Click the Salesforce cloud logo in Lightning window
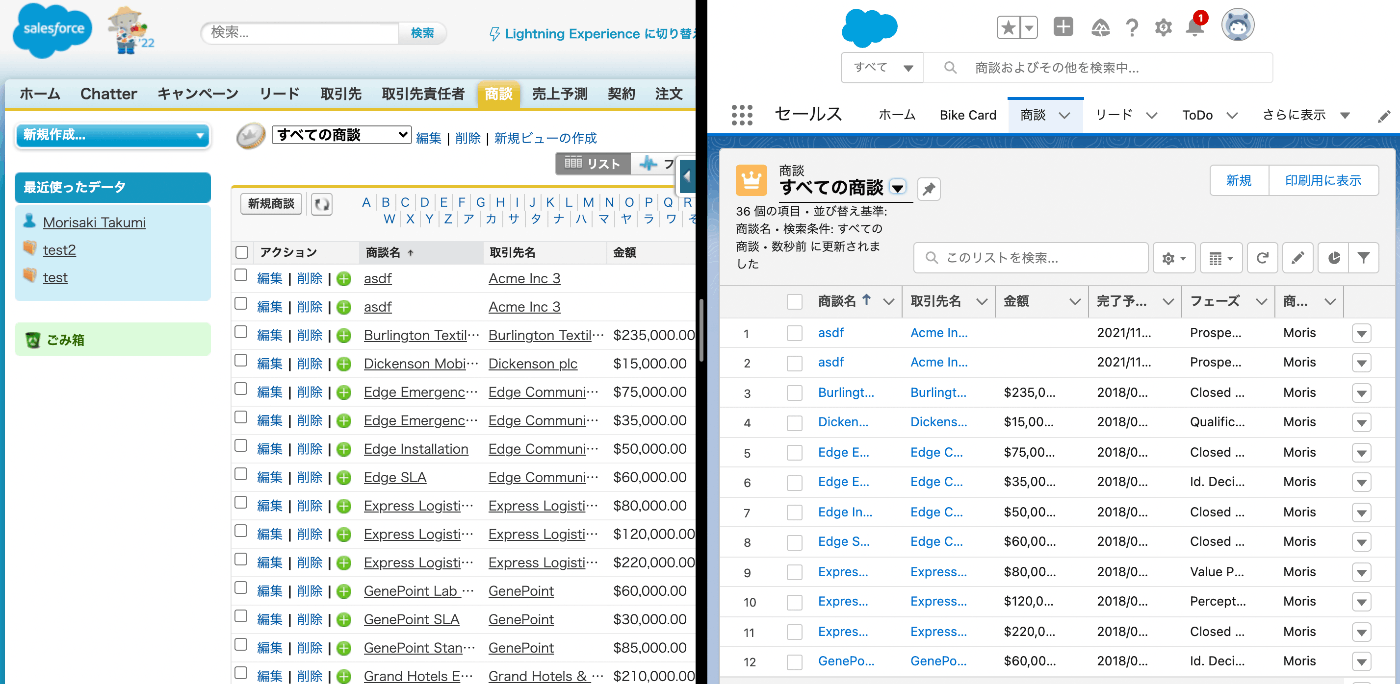Viewport: 1400px width, 684px height. (x=870, y=28)
